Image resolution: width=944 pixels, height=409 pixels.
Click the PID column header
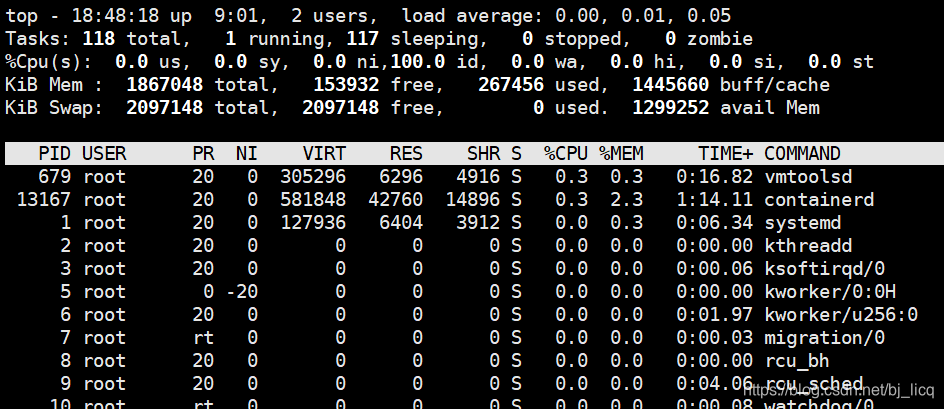[x=55, y=154]
